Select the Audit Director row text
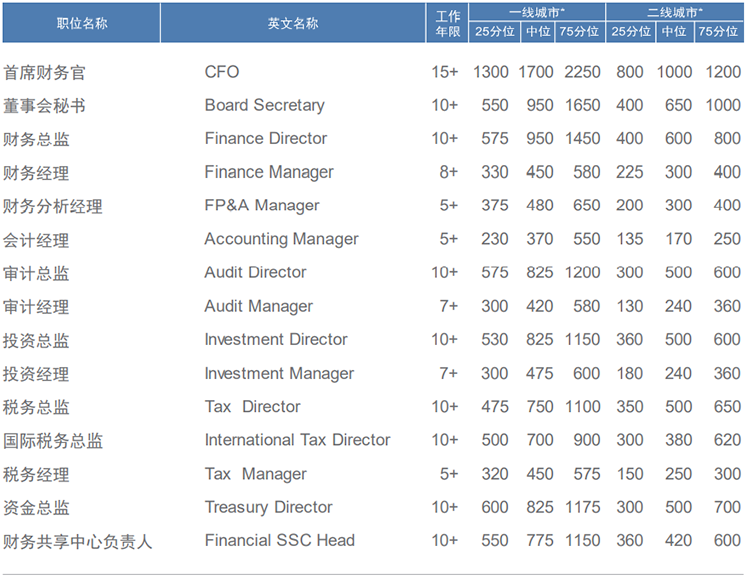750x580 pixels. tap(255, 272)
